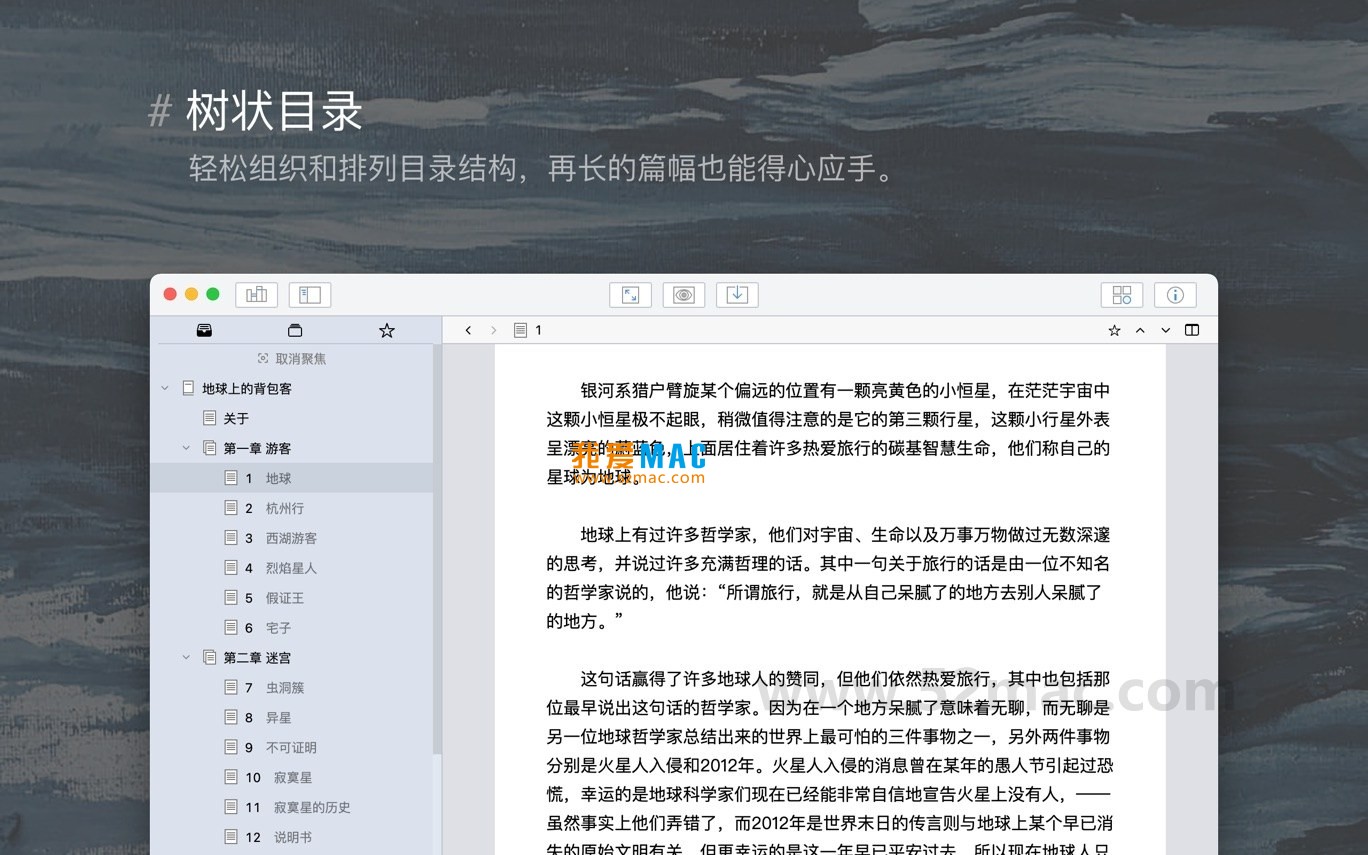Collapse the 地球上的背包客 tree node
Screen dimensions: 1368x855
(x=165, y=388)
